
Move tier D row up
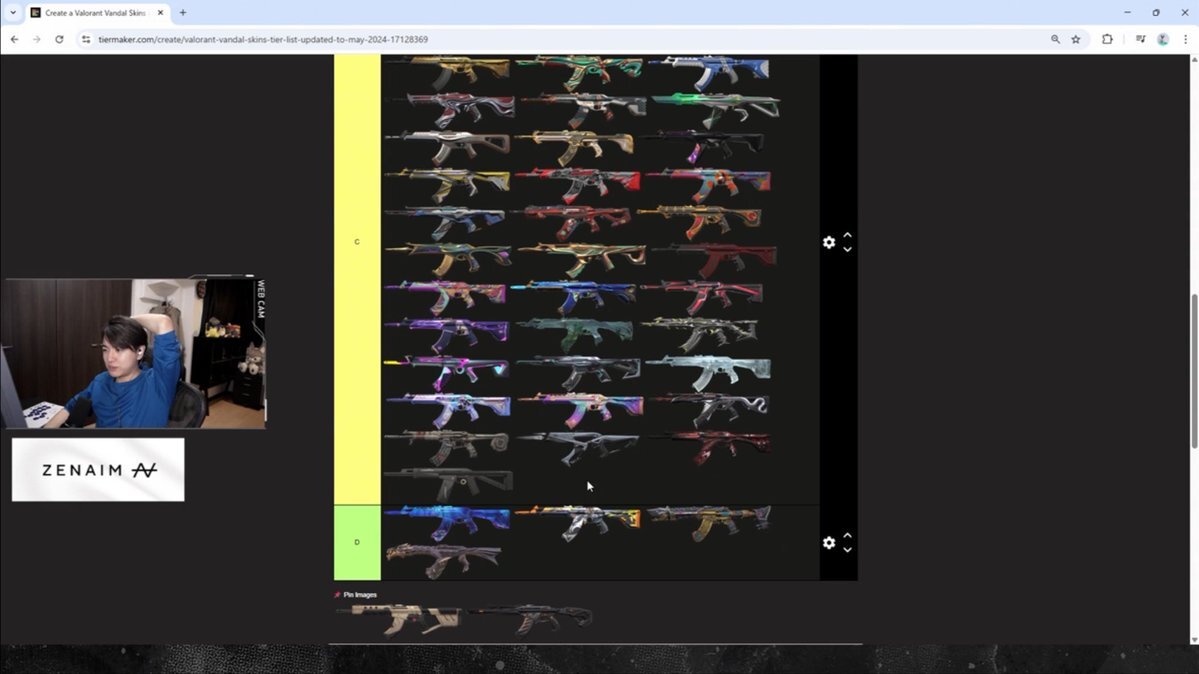coord(847,536)
